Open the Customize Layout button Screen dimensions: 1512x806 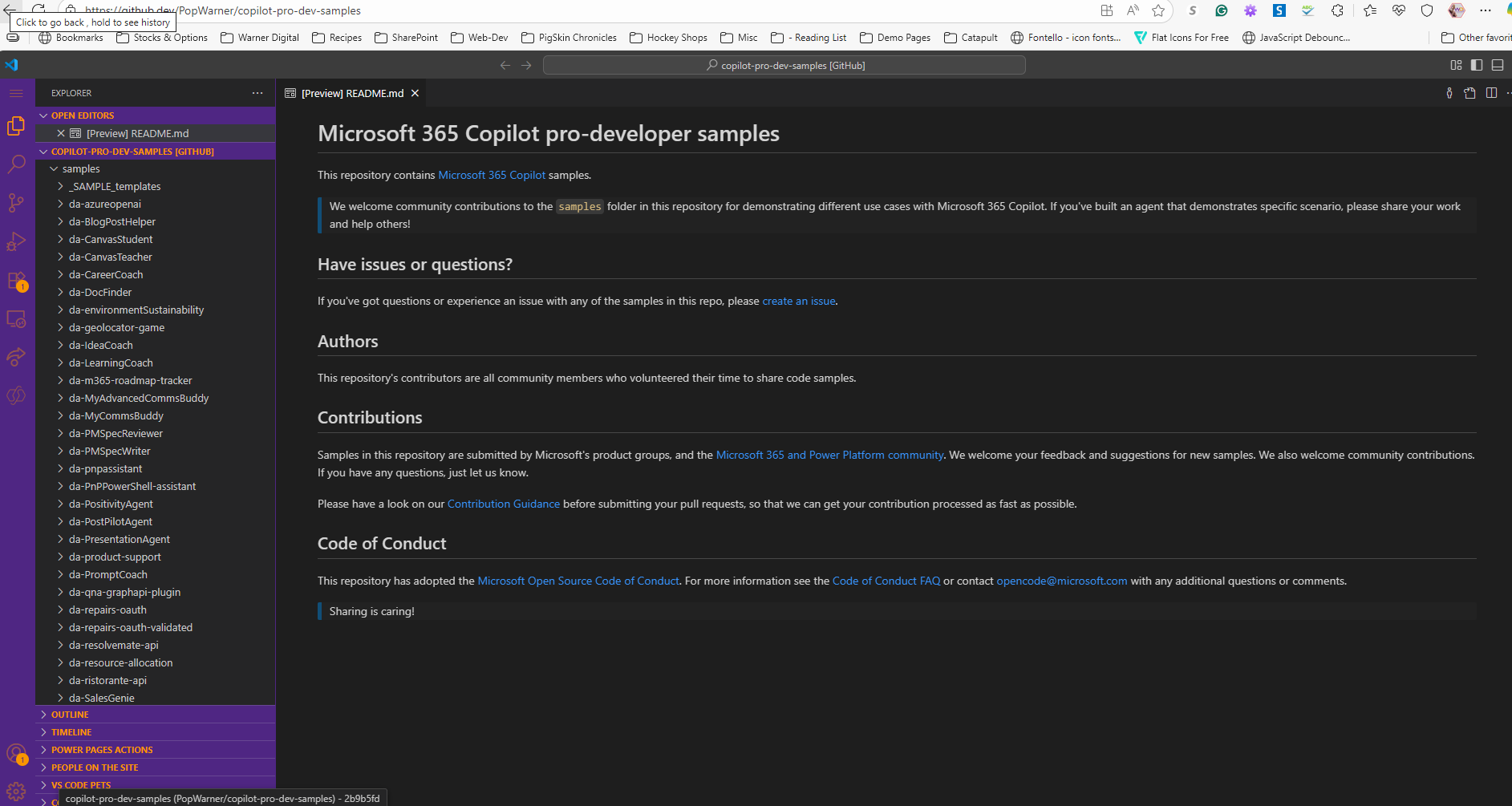1456,65
